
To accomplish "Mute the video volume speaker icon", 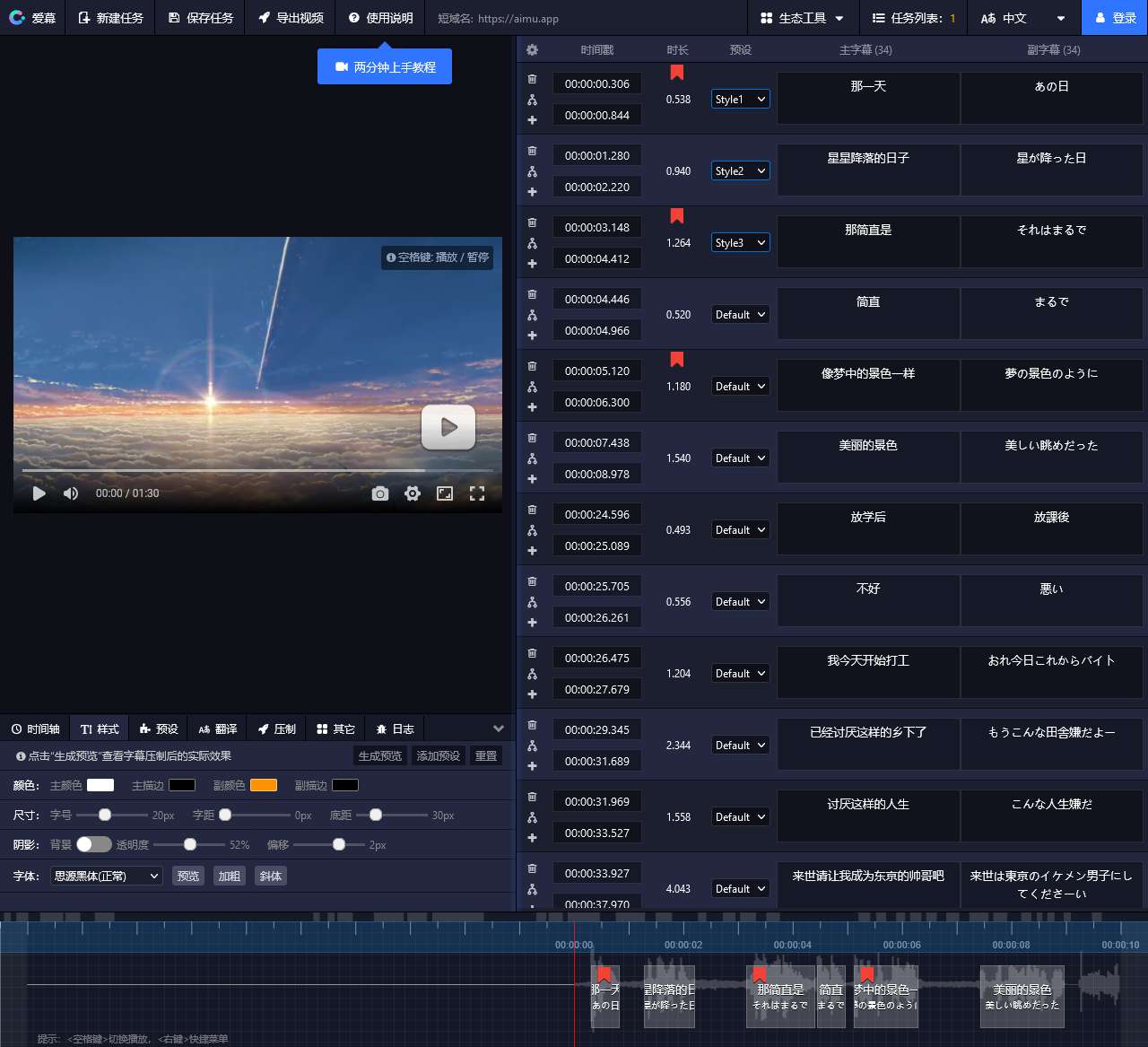I will pyautogui.click(x=71, y=493).
